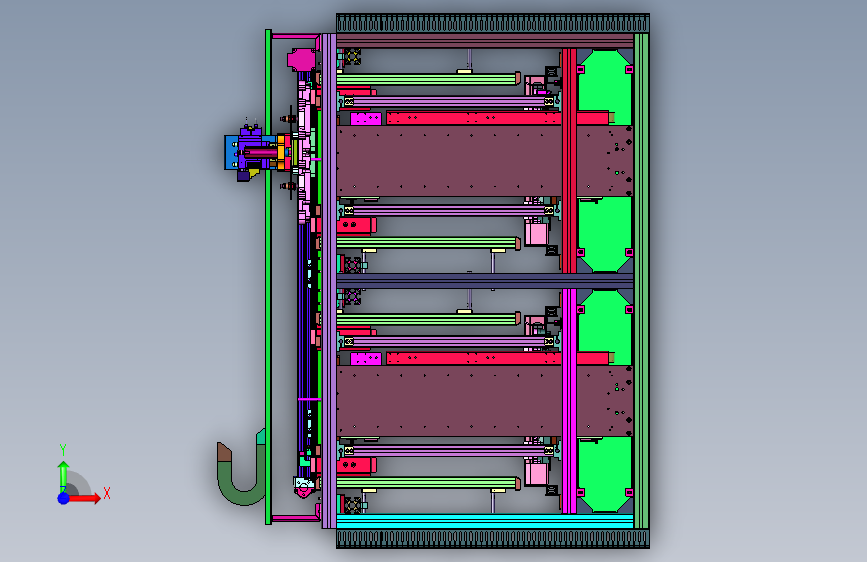This screenshot has height=562, width=867.
Task: Select the dark blue horizontal middle crossbeam
Action: tap(485, 281)
